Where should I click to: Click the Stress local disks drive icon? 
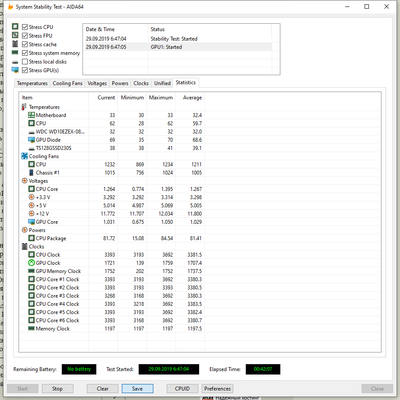coord(15,62)
